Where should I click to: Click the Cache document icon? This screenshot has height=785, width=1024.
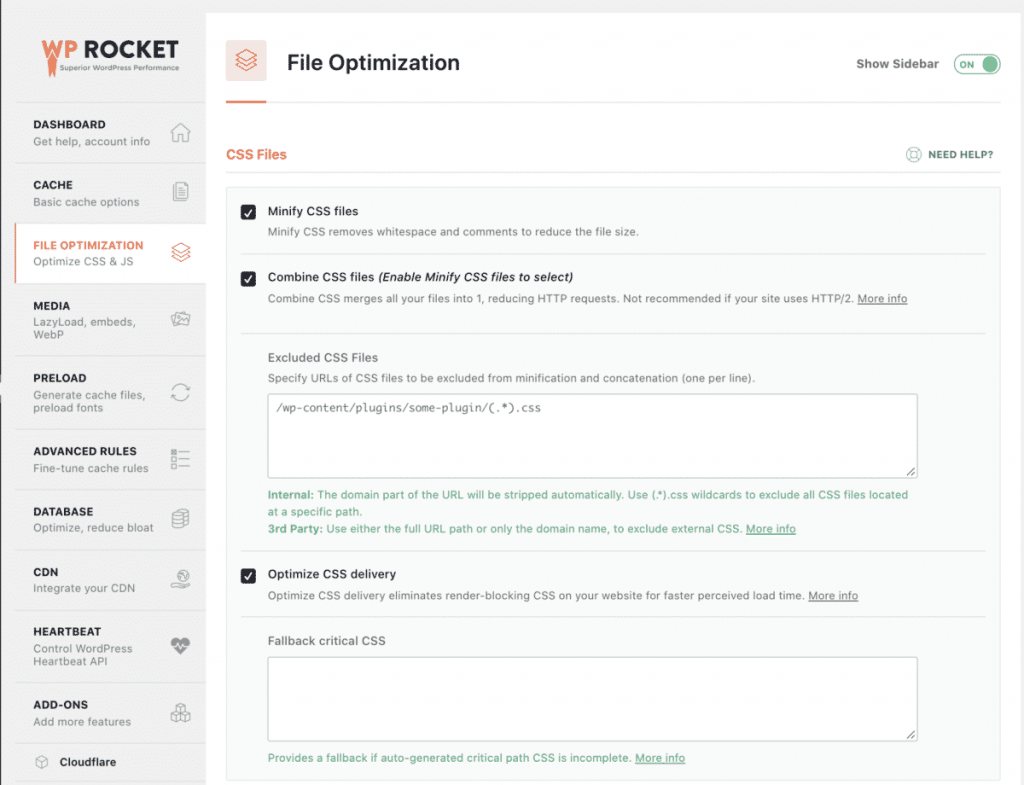click(181, 192)
